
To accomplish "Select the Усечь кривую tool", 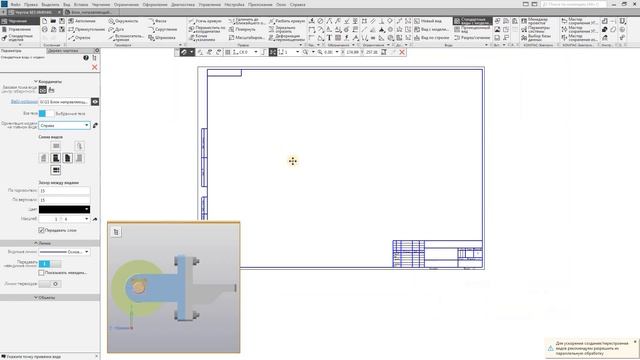I will [205, 21].
